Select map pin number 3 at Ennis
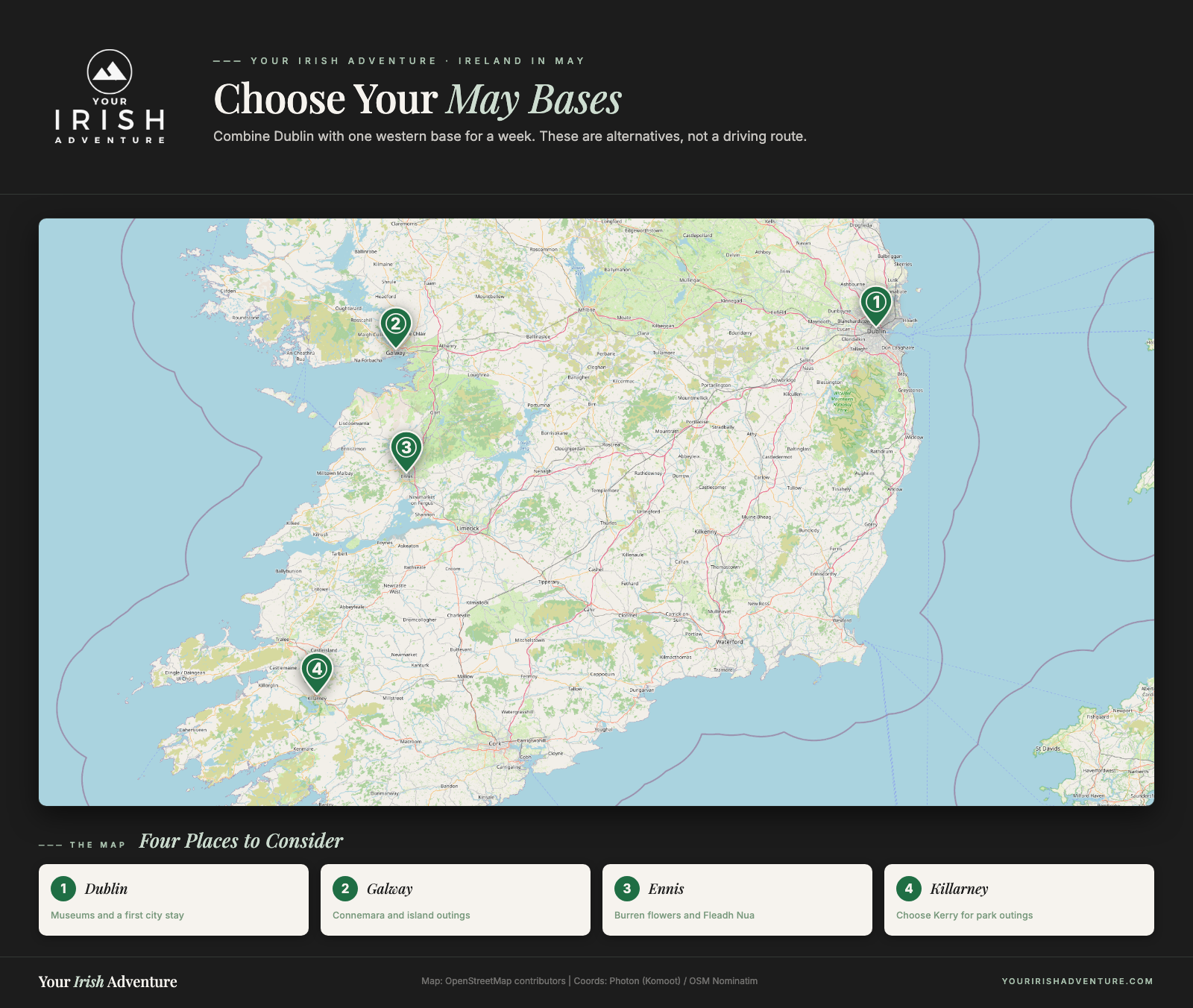1193x1008 pixels. click(x=406, y=451)
